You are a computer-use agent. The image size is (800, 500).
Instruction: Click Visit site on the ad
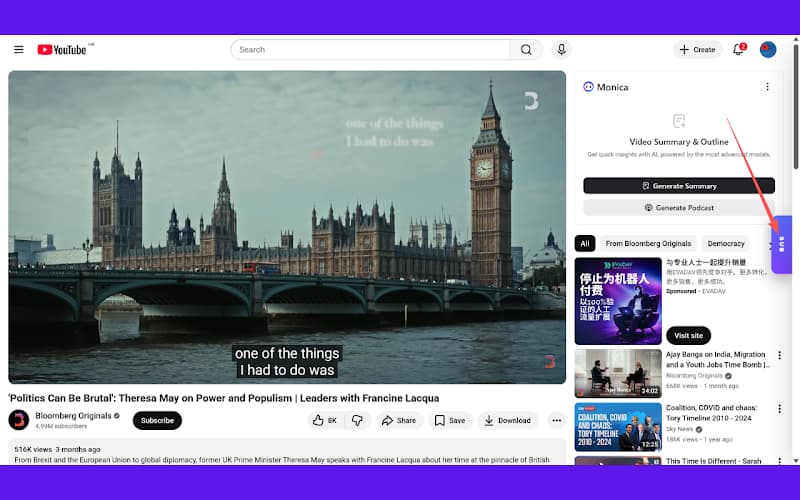[688, 335]
